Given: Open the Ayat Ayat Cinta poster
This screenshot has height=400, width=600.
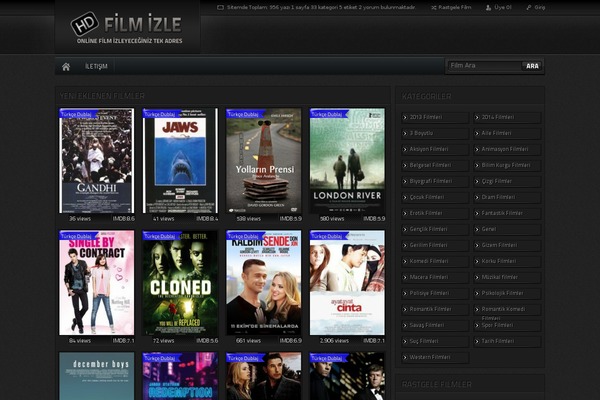Looking at the screenshot, I should pyautogui.click(x=347, y=282).
